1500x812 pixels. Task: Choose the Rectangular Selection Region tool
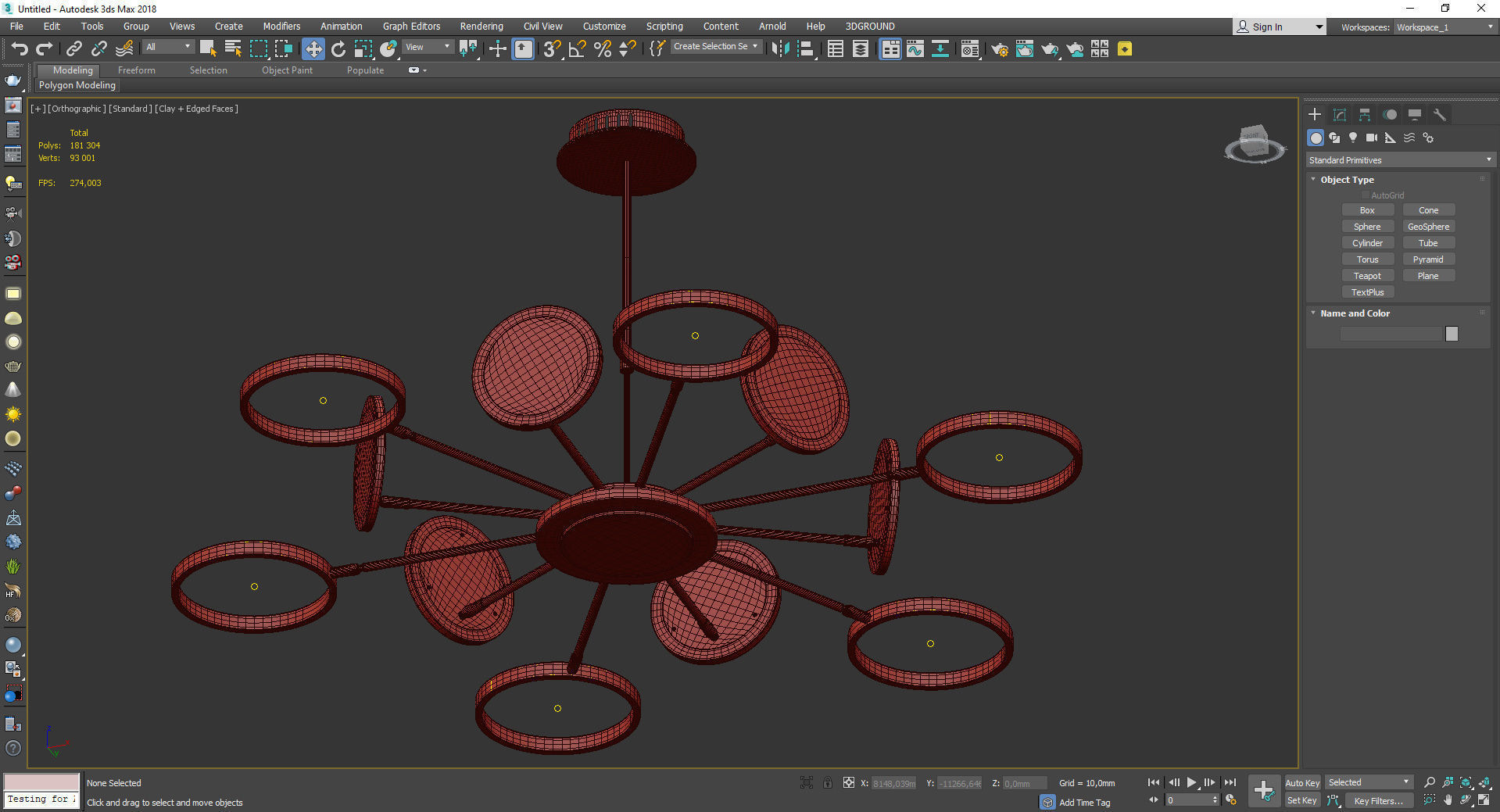[x=258, y=49]
